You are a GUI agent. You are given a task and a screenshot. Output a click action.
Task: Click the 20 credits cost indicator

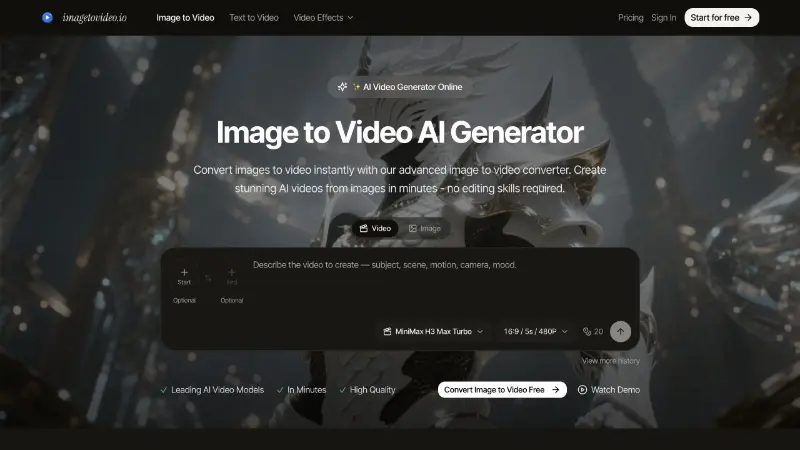pos(593,332)
